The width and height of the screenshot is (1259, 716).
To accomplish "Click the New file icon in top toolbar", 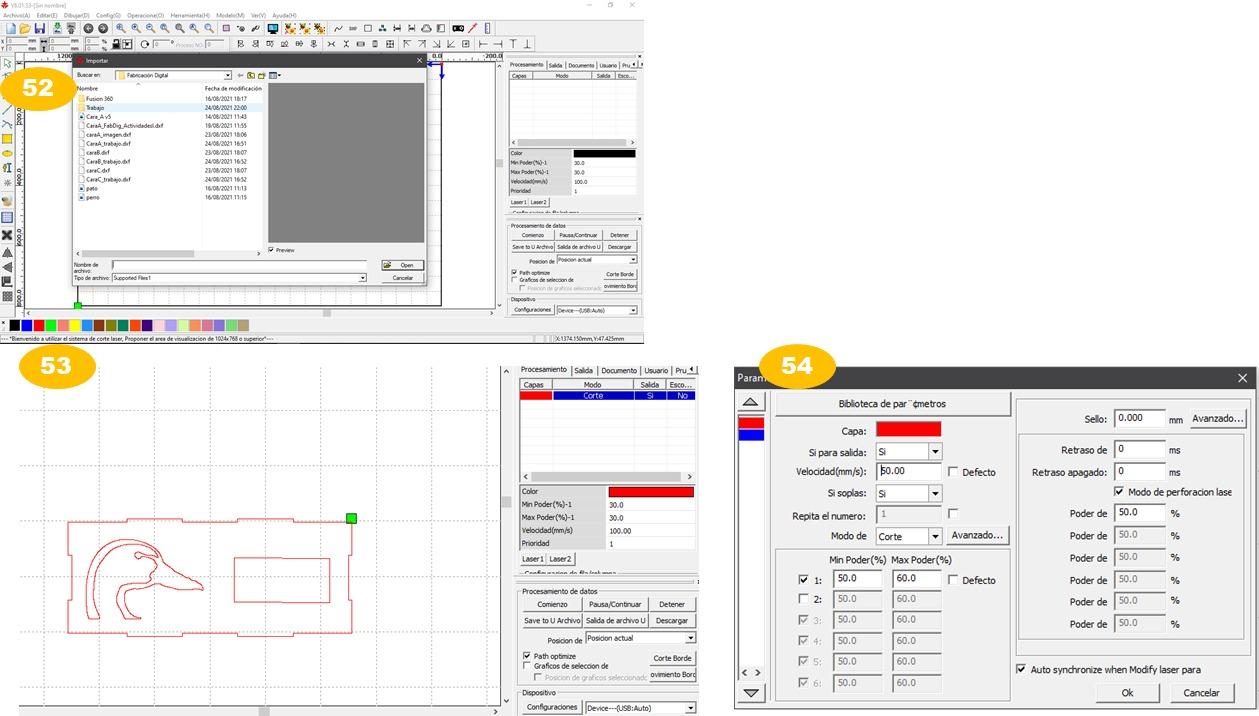I will pyautogui.click(x=10, y=29).
